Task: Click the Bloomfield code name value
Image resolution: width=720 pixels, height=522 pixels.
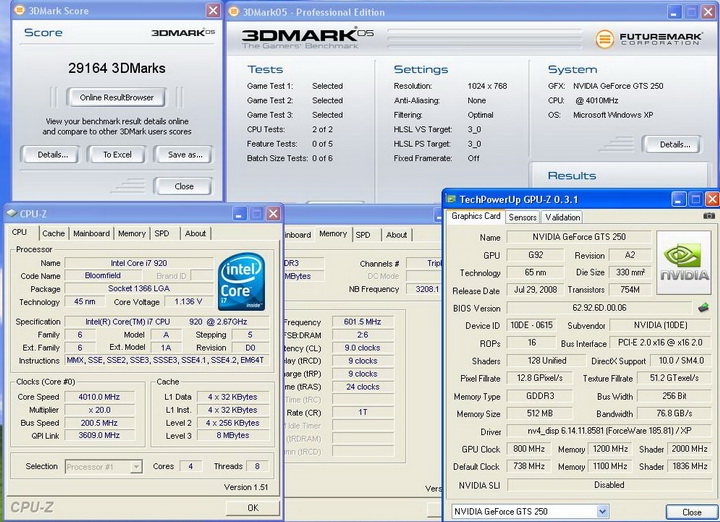Action: coord(103,275)
